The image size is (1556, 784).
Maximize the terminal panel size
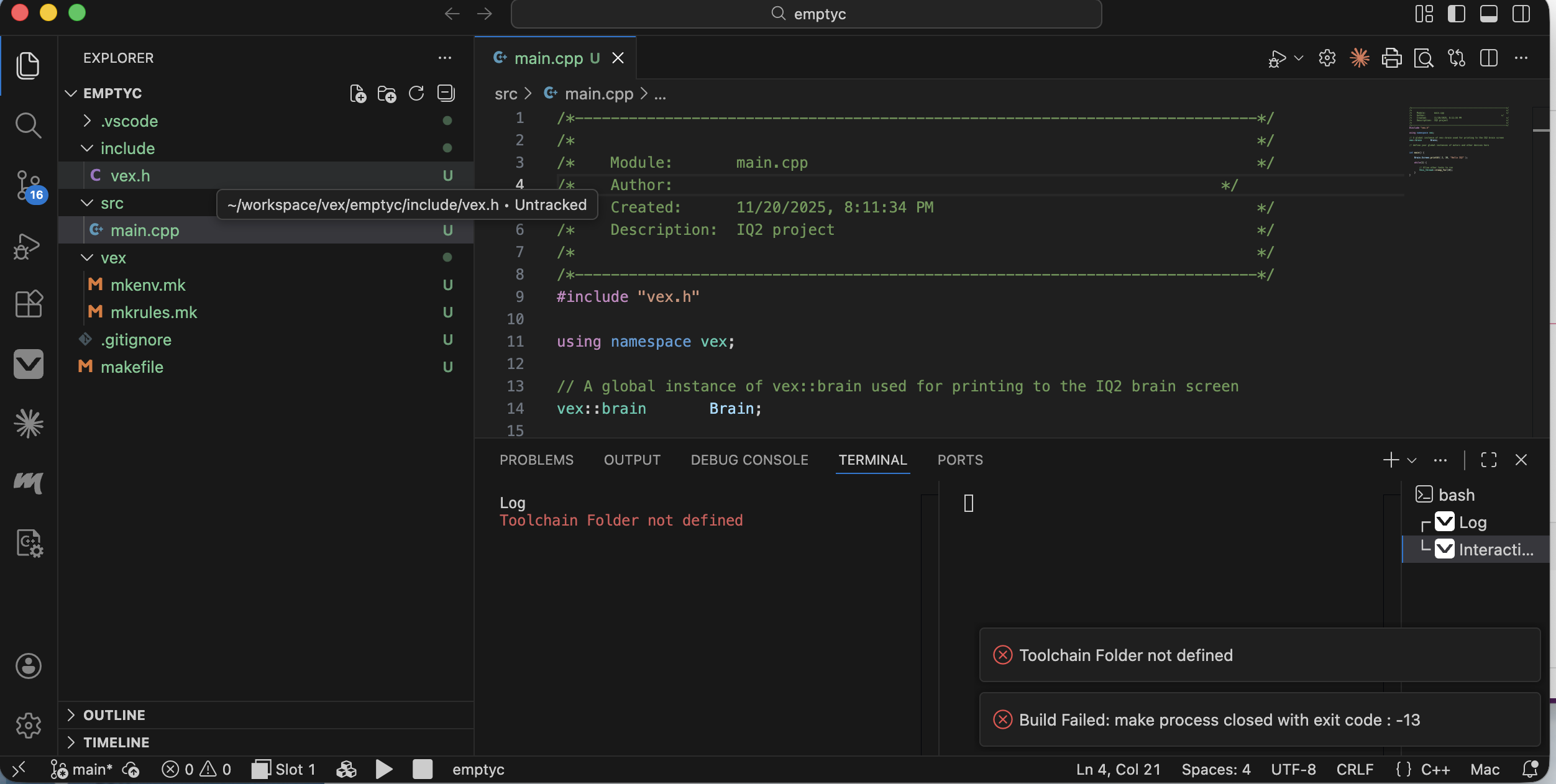click(x=1489, y=460)
